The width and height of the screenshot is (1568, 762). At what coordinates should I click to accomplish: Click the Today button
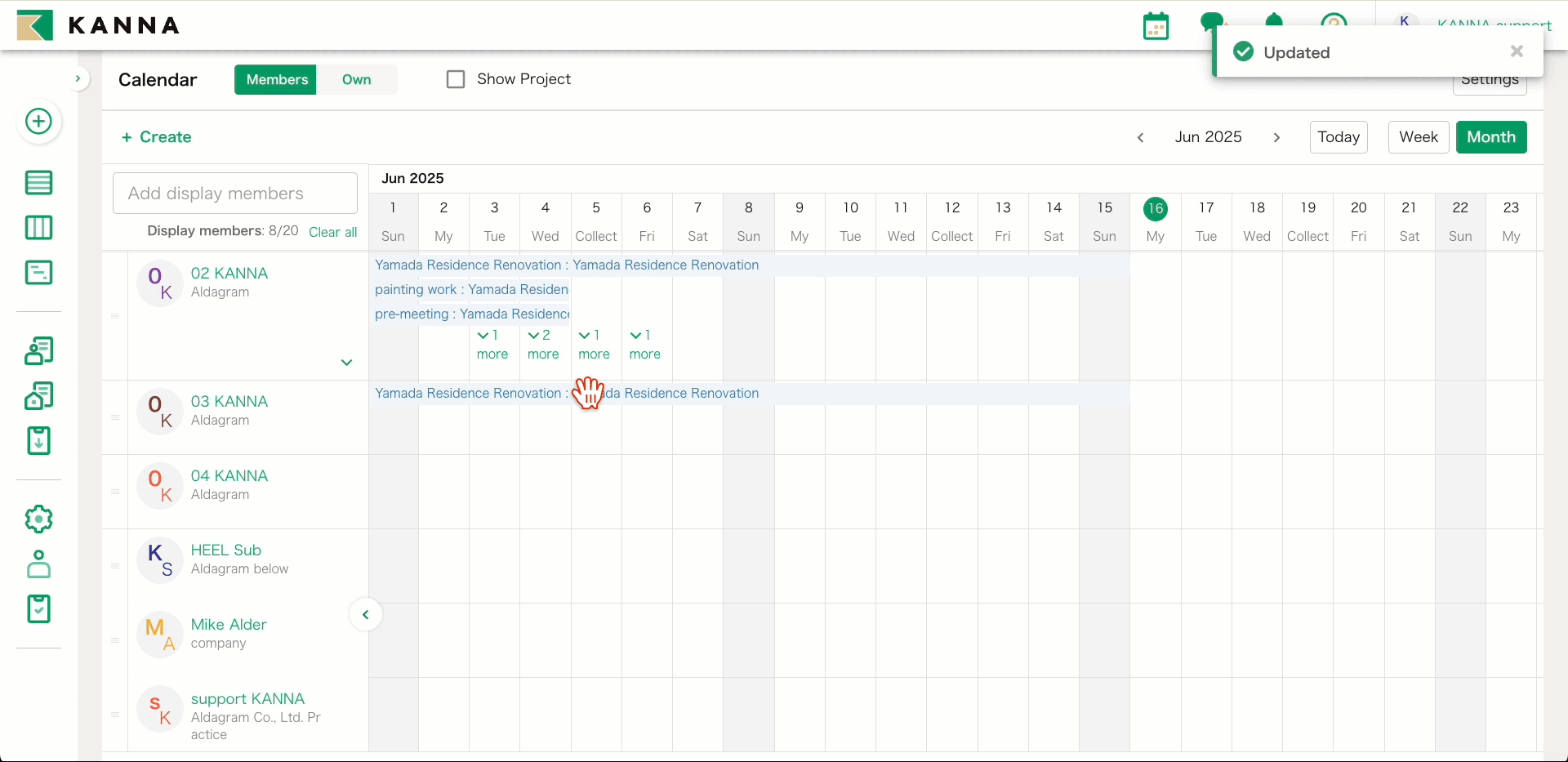(1338, 137)
